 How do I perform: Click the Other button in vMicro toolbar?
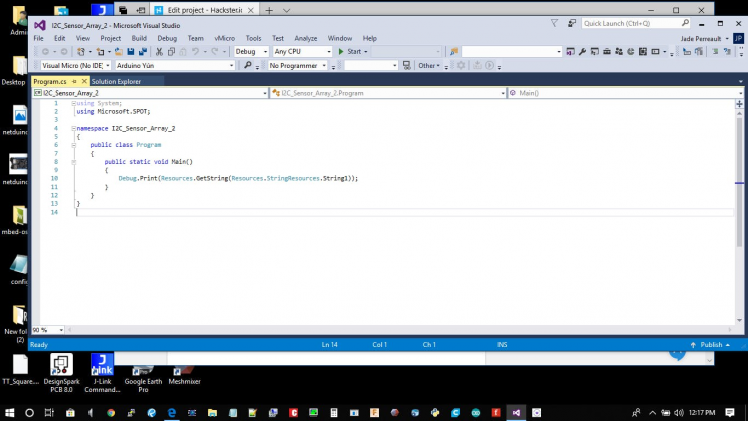429,65
